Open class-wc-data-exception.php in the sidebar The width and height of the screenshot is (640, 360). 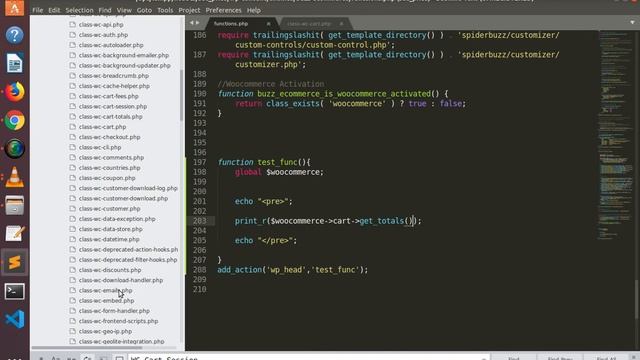click(117, 219)
